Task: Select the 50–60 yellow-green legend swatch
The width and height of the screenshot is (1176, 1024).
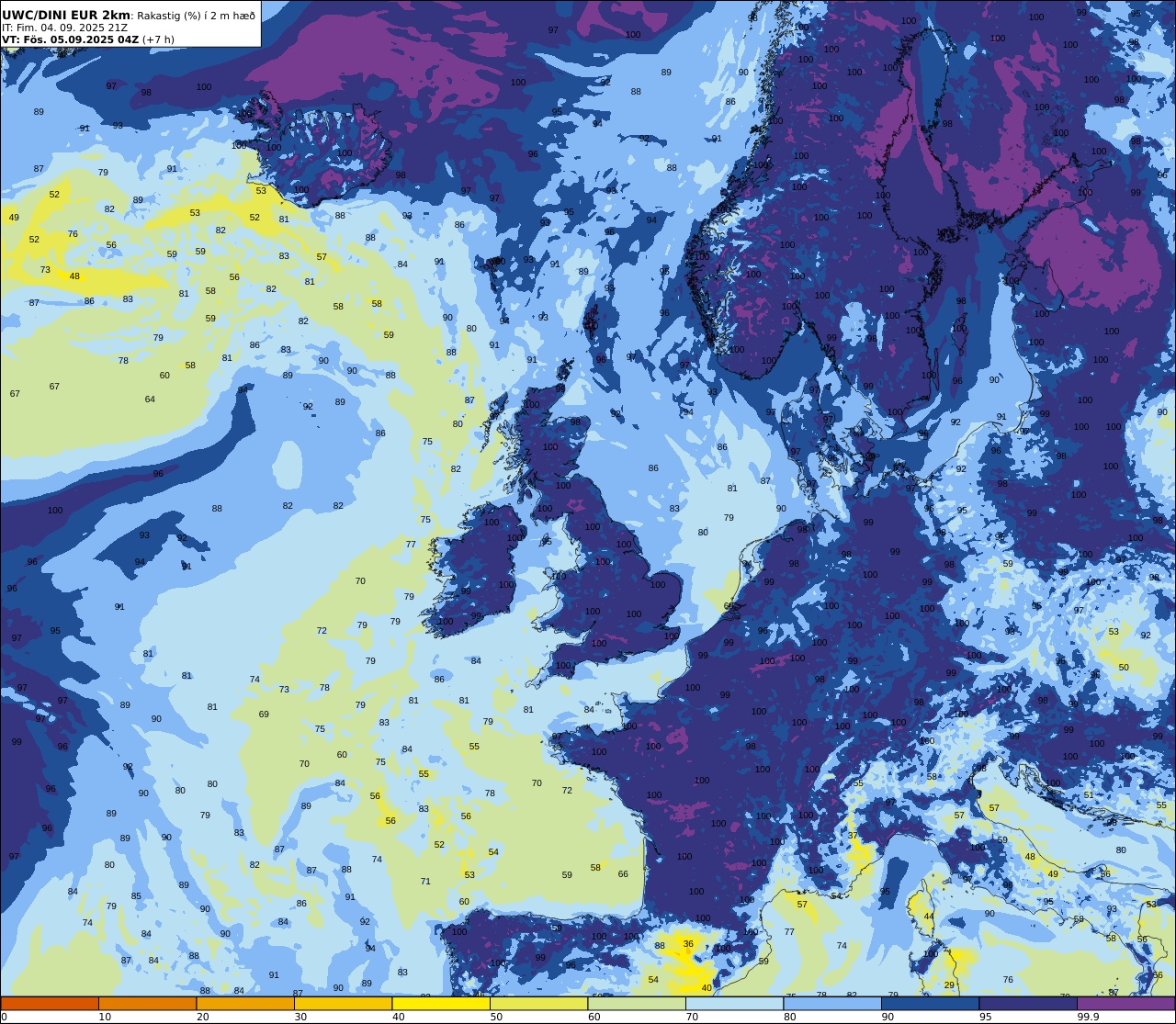Action: (538, 1003)
